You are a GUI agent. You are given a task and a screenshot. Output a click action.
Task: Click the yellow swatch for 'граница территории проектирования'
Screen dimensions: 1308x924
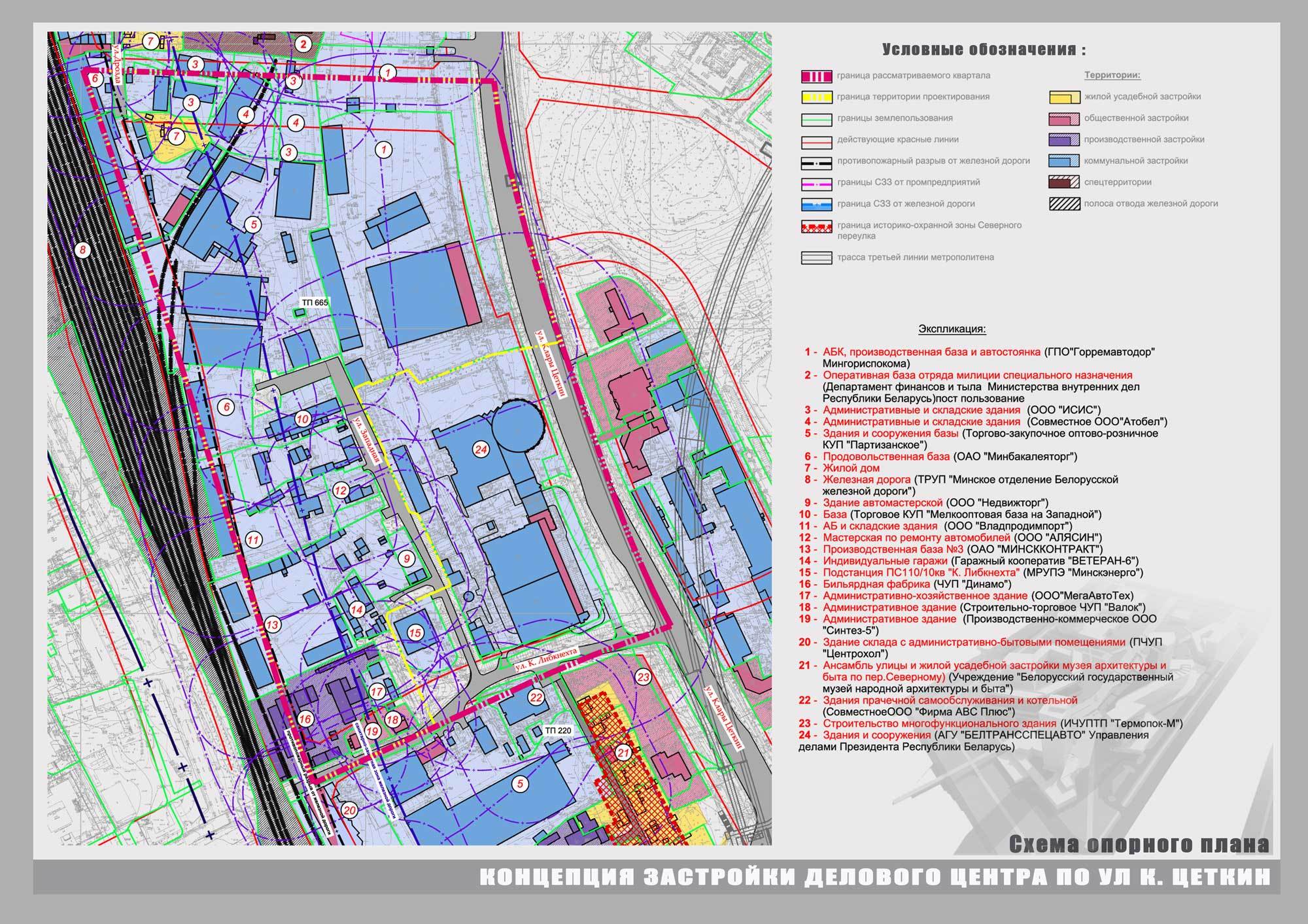click(817, 97)
